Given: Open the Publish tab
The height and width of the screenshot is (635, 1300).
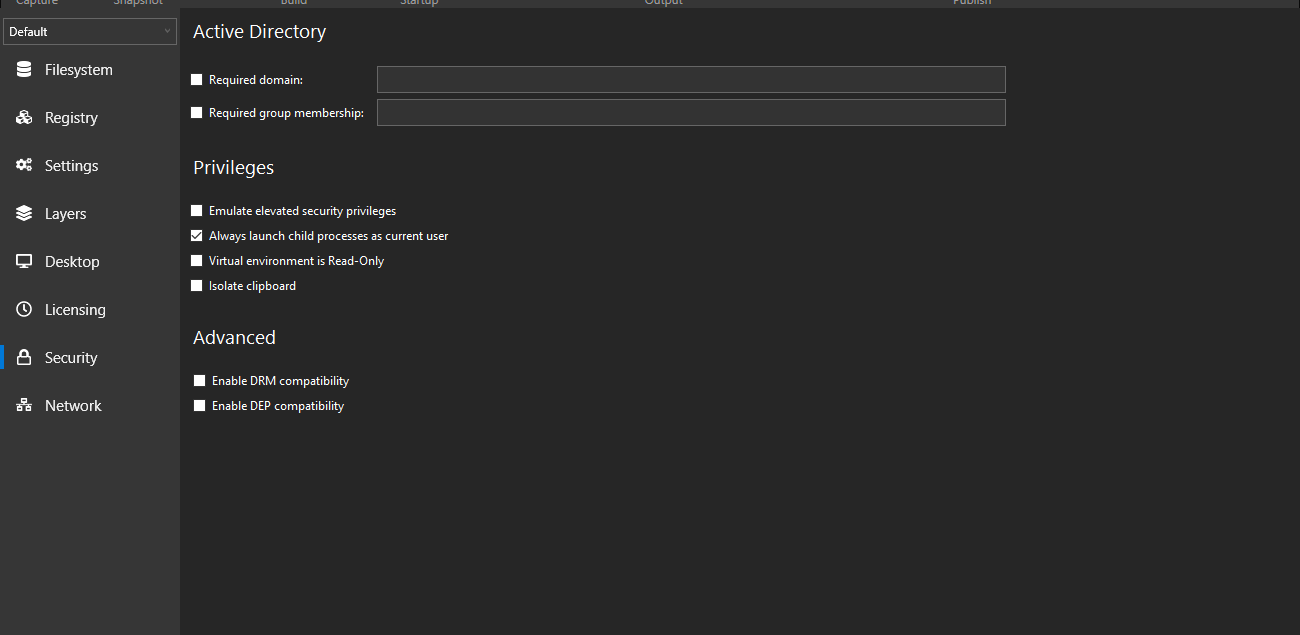Looking at the screenshot, I should click(972, 3).
